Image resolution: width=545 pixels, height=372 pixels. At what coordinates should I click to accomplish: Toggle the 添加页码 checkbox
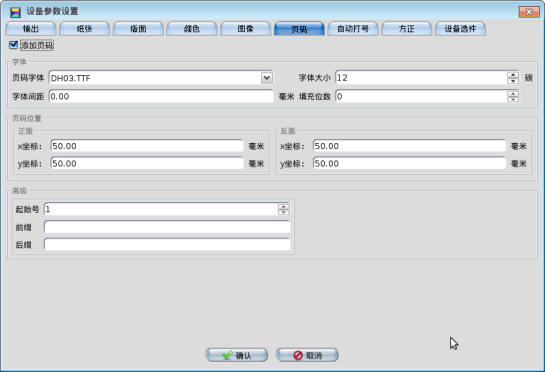14,45
